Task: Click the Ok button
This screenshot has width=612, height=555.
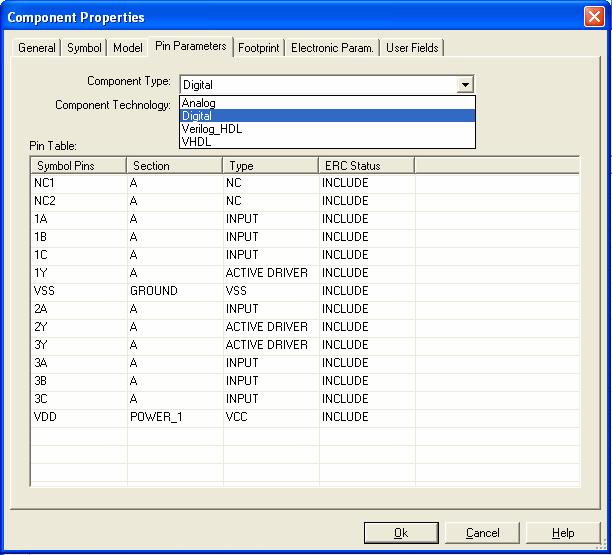Action: 401,533
